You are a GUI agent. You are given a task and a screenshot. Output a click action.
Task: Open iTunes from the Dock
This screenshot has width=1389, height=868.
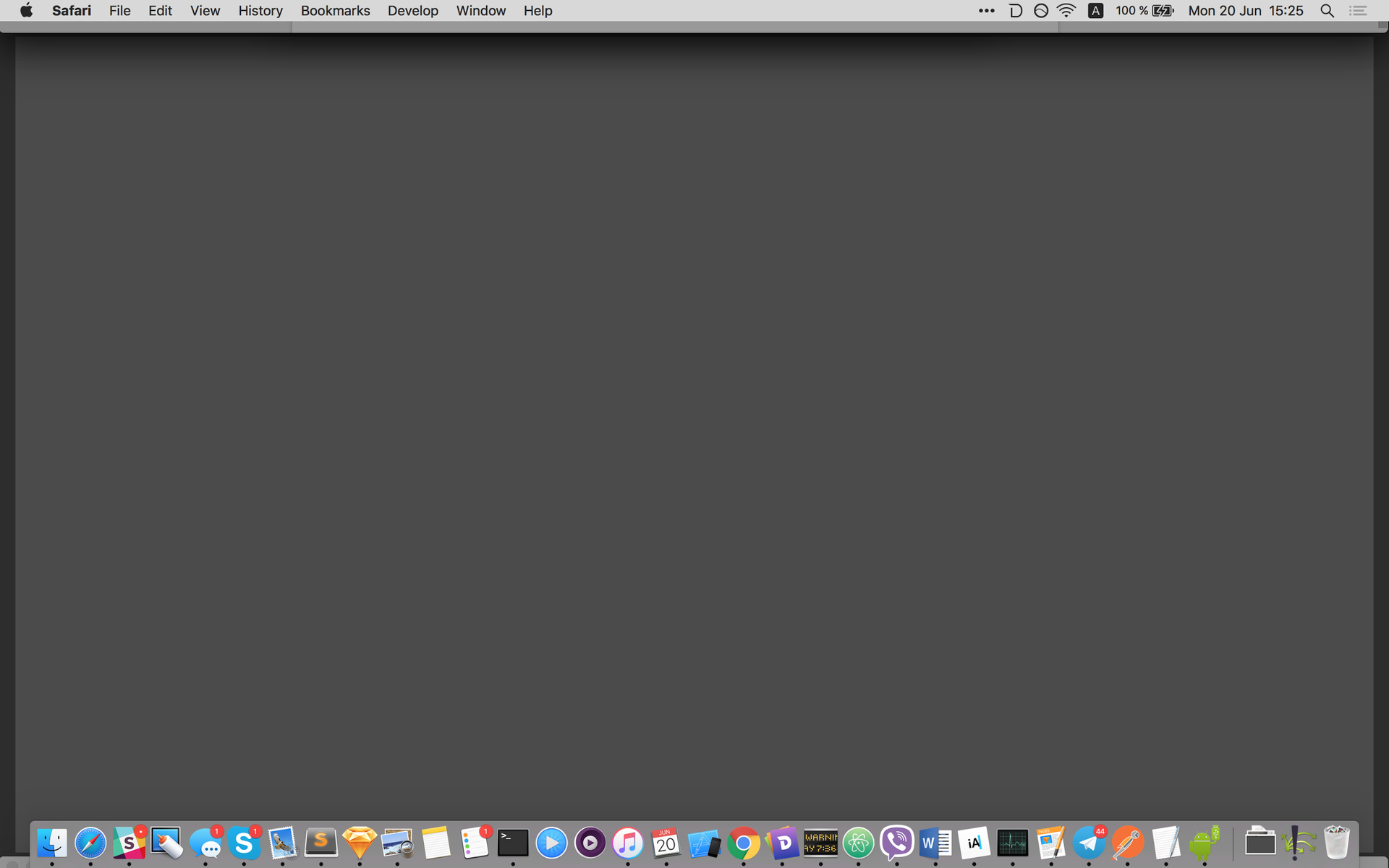pyautogui.click(x=627, y=843)
